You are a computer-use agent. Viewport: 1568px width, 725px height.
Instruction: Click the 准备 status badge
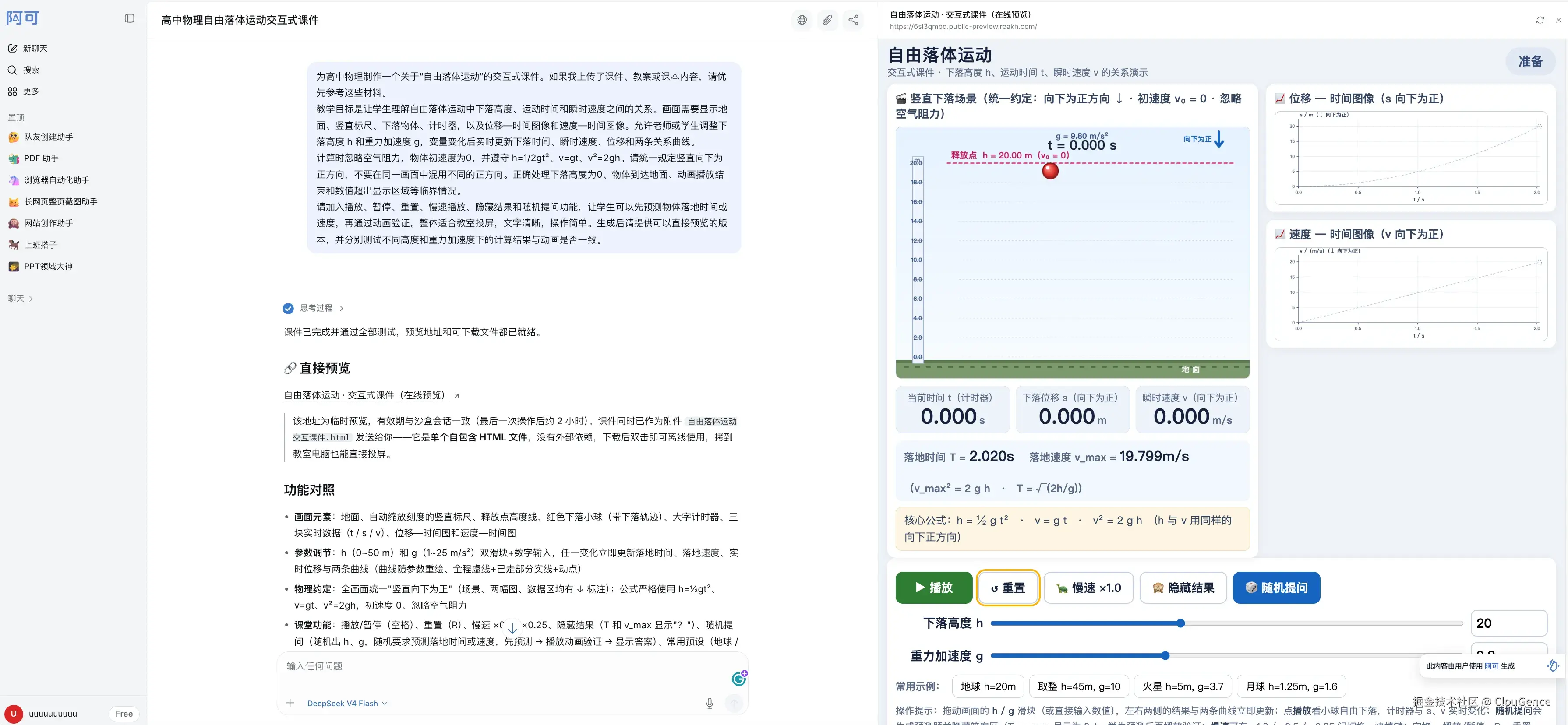(x=1530, y=61)
